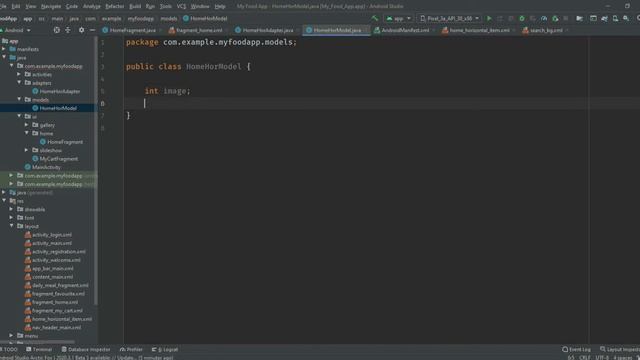Expand the drawable folder
Viewport: 640px width, 360px height.
(11, 209)
